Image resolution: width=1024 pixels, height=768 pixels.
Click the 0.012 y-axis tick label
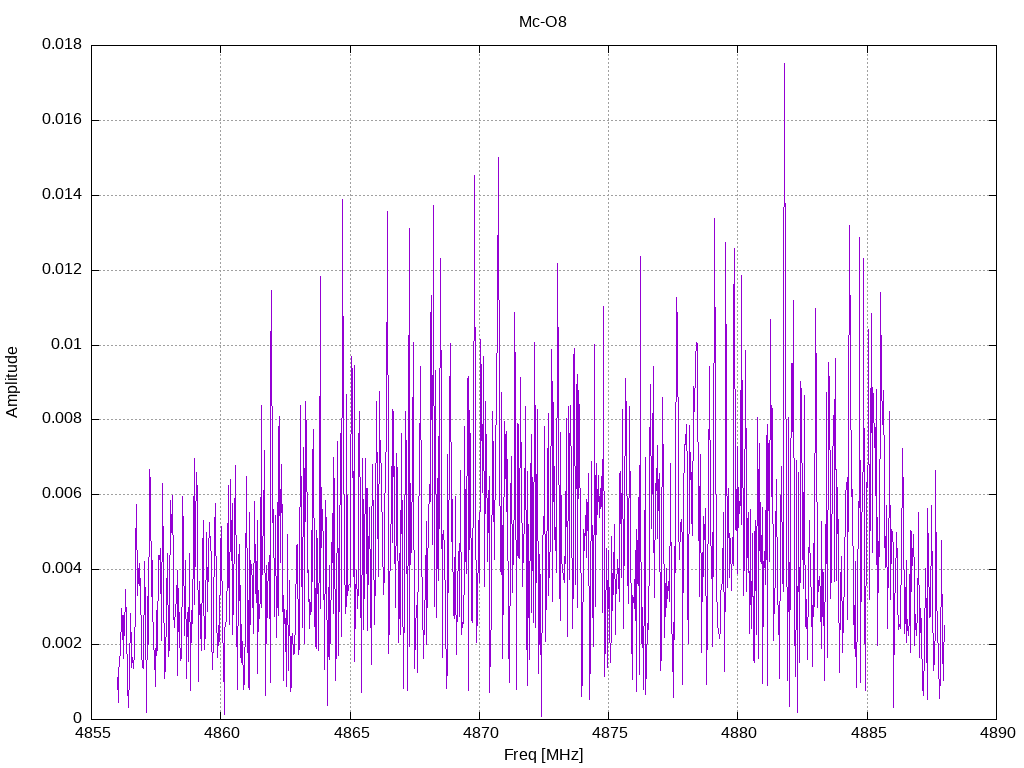click(62, 270)
